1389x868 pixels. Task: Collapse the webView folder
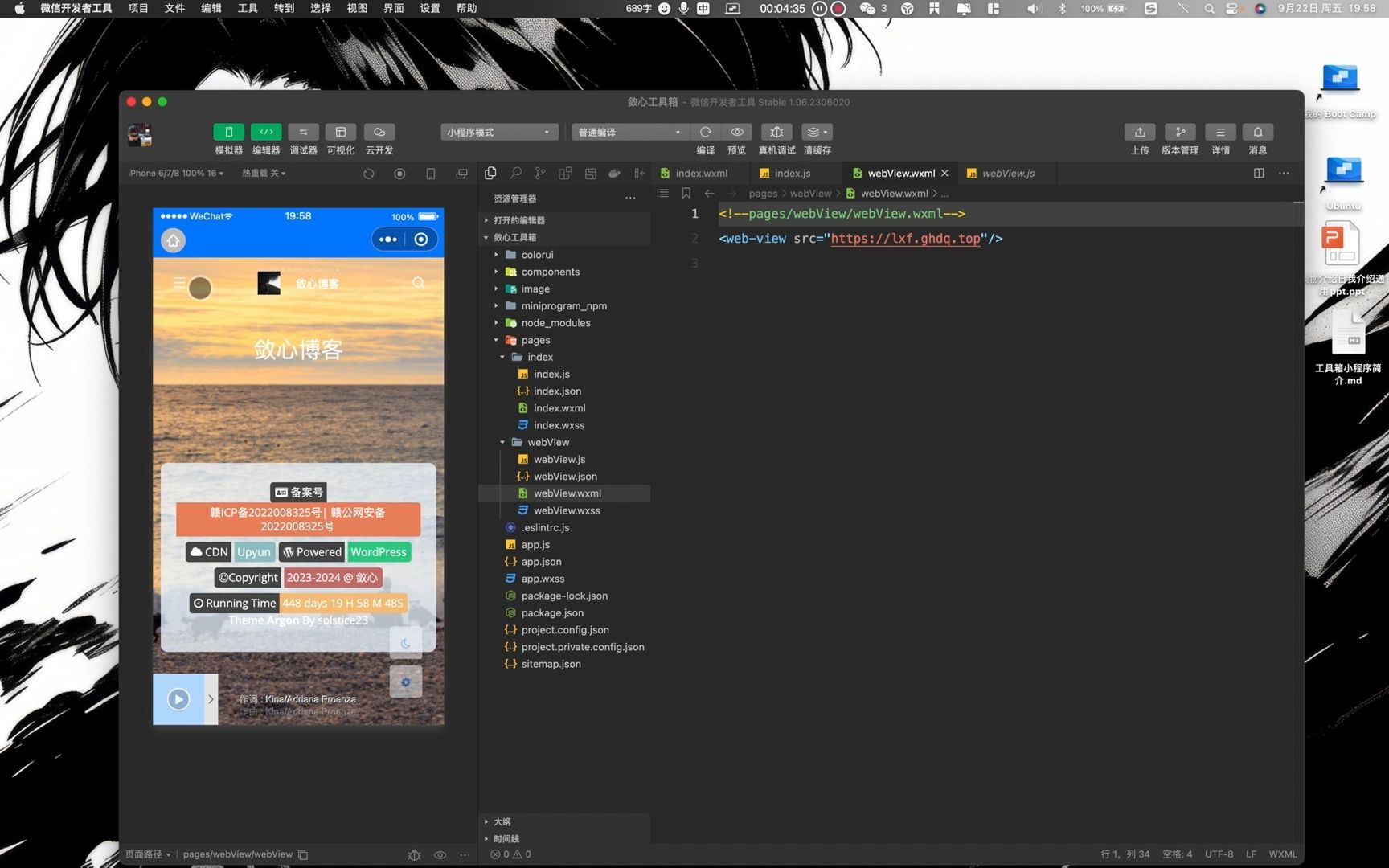[563, 442]
